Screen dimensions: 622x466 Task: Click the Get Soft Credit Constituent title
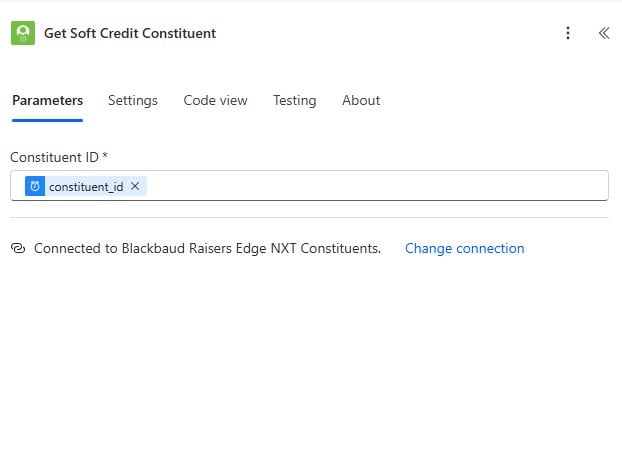point(130,33)
